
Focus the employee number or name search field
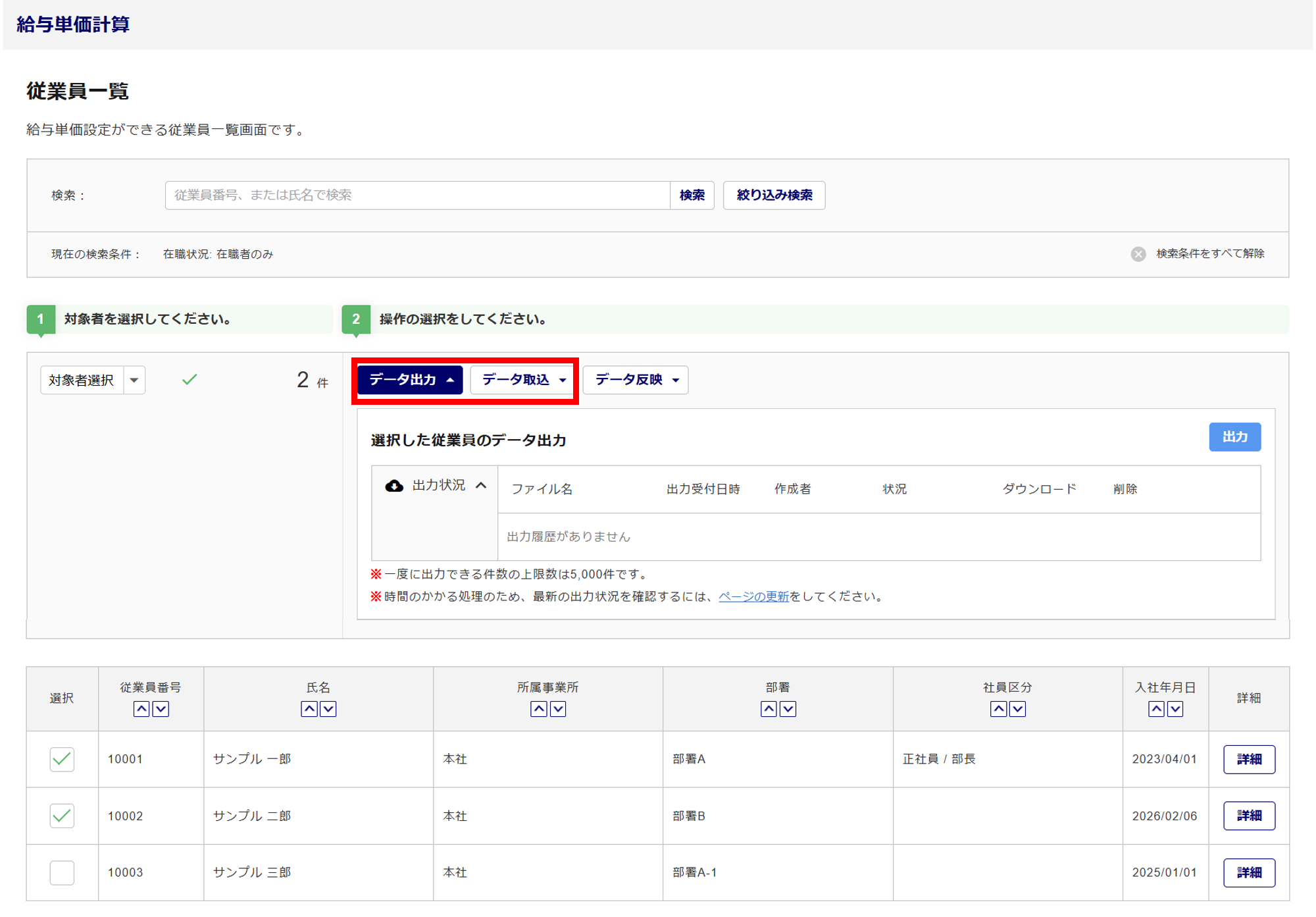417,196
